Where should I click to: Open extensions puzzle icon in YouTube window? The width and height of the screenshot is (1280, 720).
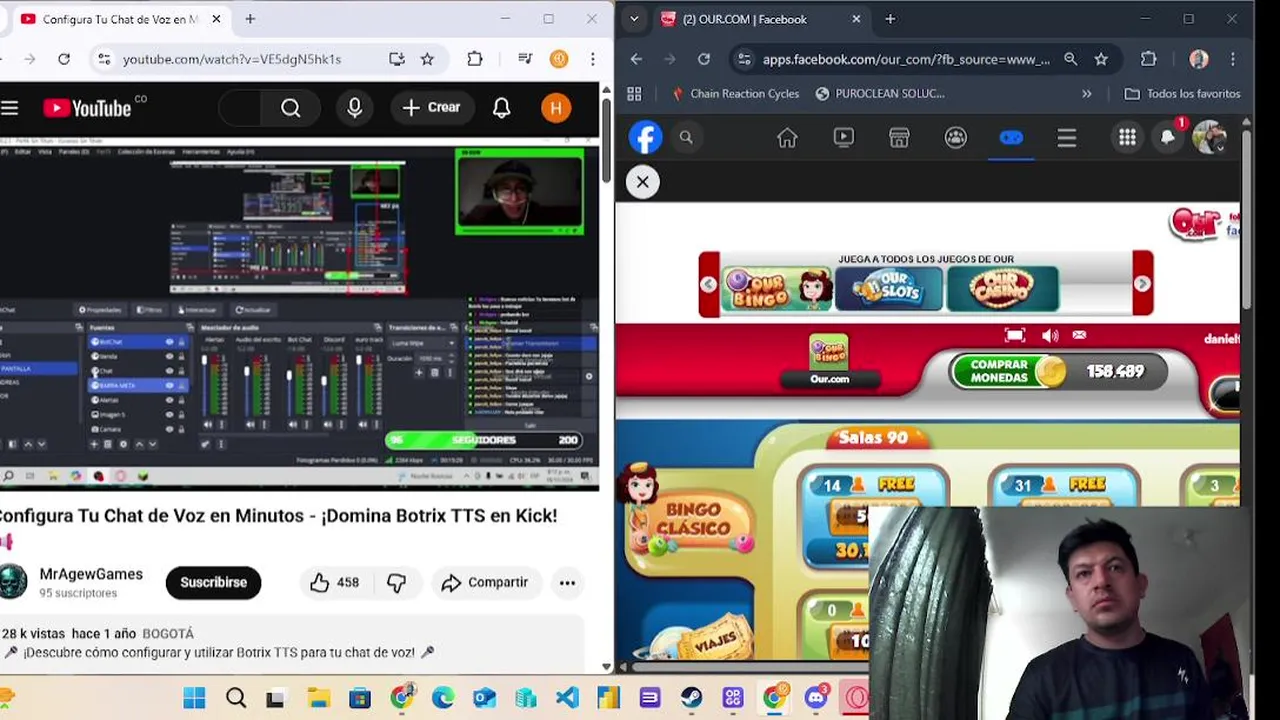(x=475, y=59)
